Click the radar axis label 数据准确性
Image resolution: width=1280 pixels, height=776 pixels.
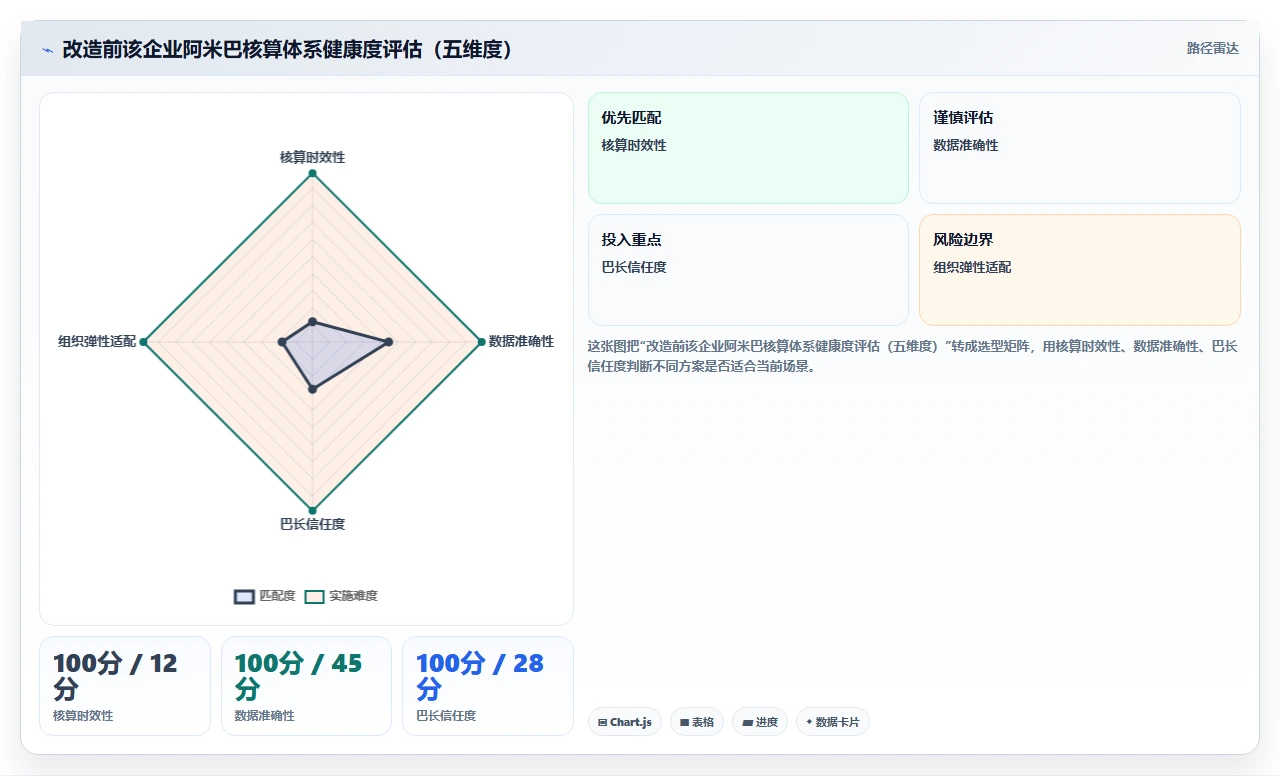click(521, 342)
